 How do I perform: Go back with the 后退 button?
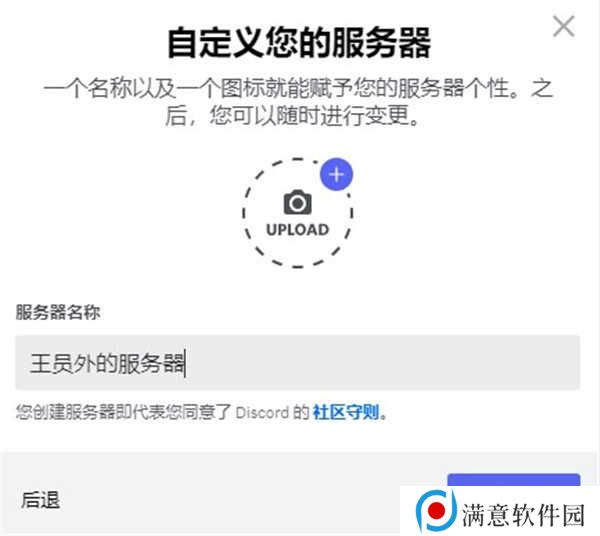(41, 500)
